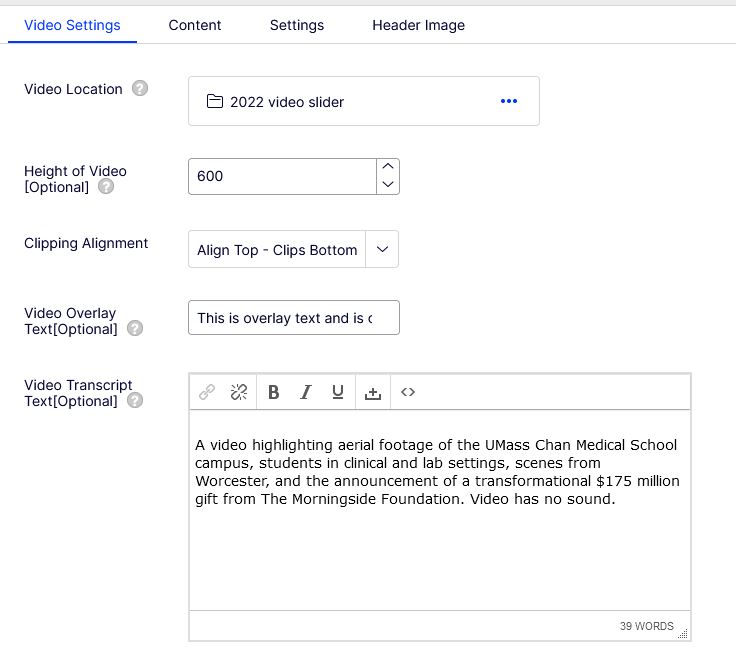Show help for Video Overlay Text
This screenshot has height=658, width=736.
pos(135,329)
